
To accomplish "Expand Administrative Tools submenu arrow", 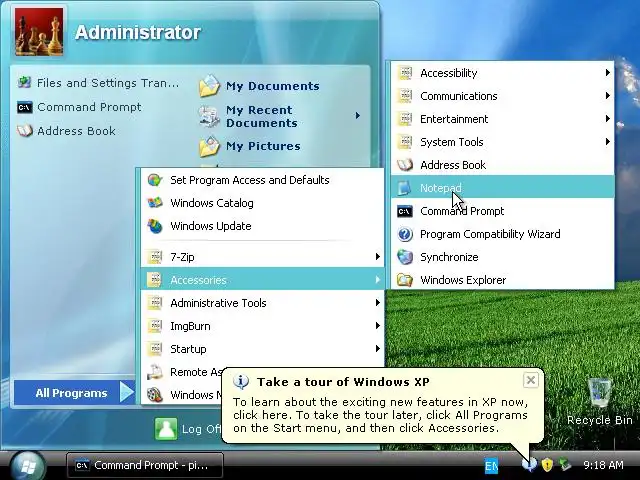I will coord(378,303).
